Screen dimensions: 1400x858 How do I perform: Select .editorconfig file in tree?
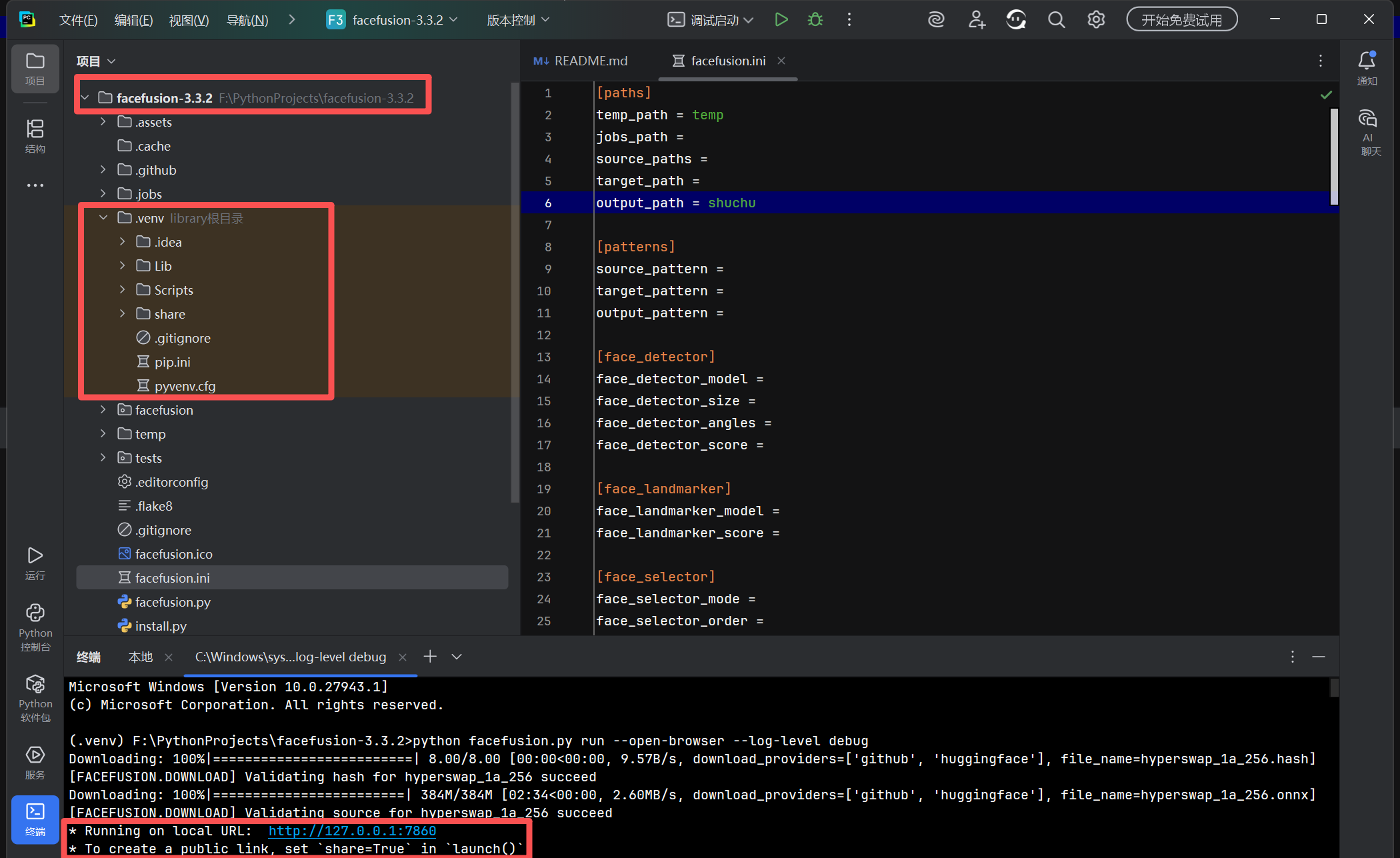171,482
